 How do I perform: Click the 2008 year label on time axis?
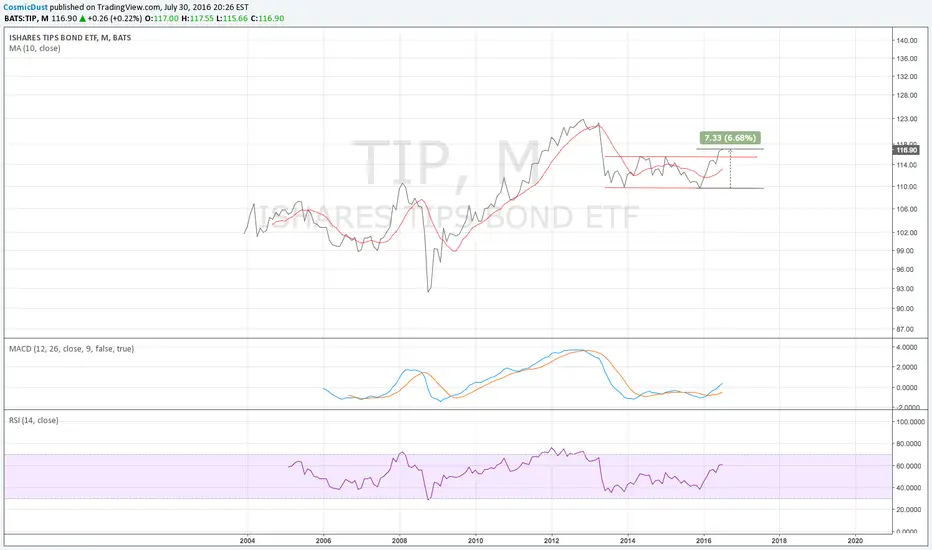[399, 540]
